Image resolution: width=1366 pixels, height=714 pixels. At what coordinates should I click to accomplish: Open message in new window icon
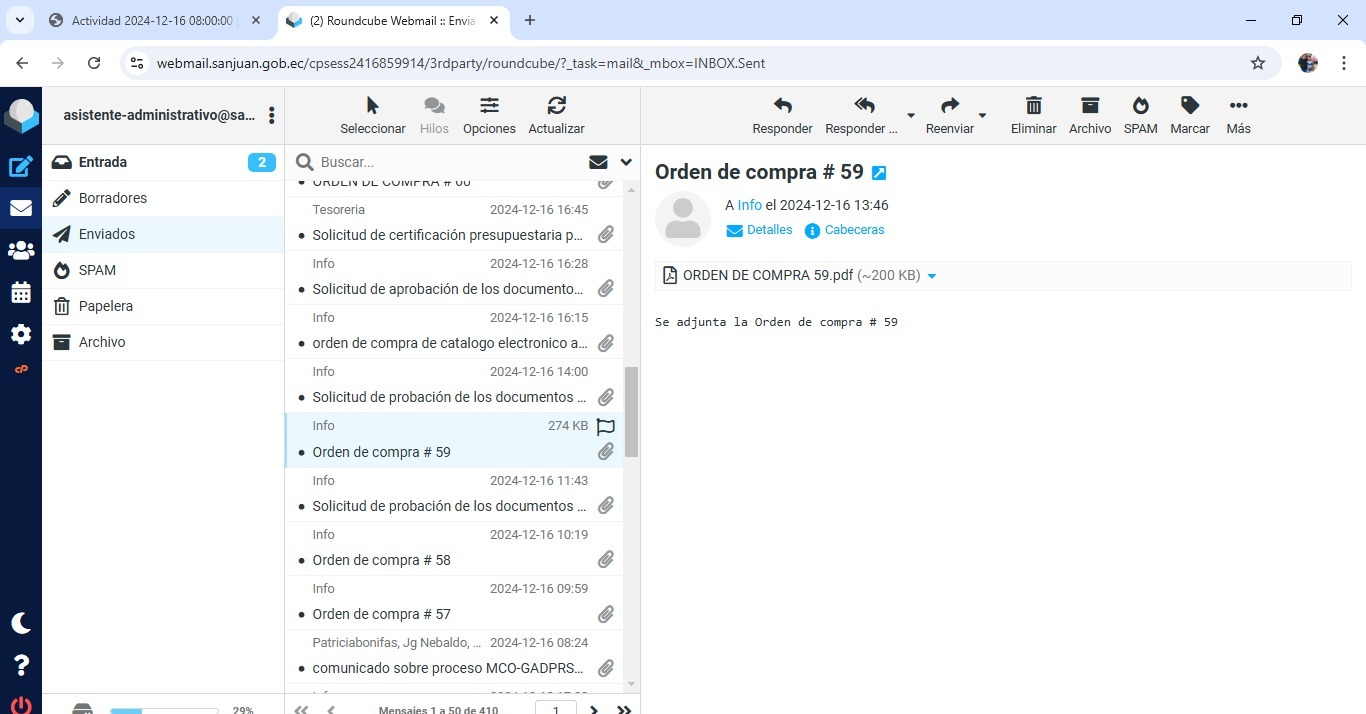pos(879,173)
